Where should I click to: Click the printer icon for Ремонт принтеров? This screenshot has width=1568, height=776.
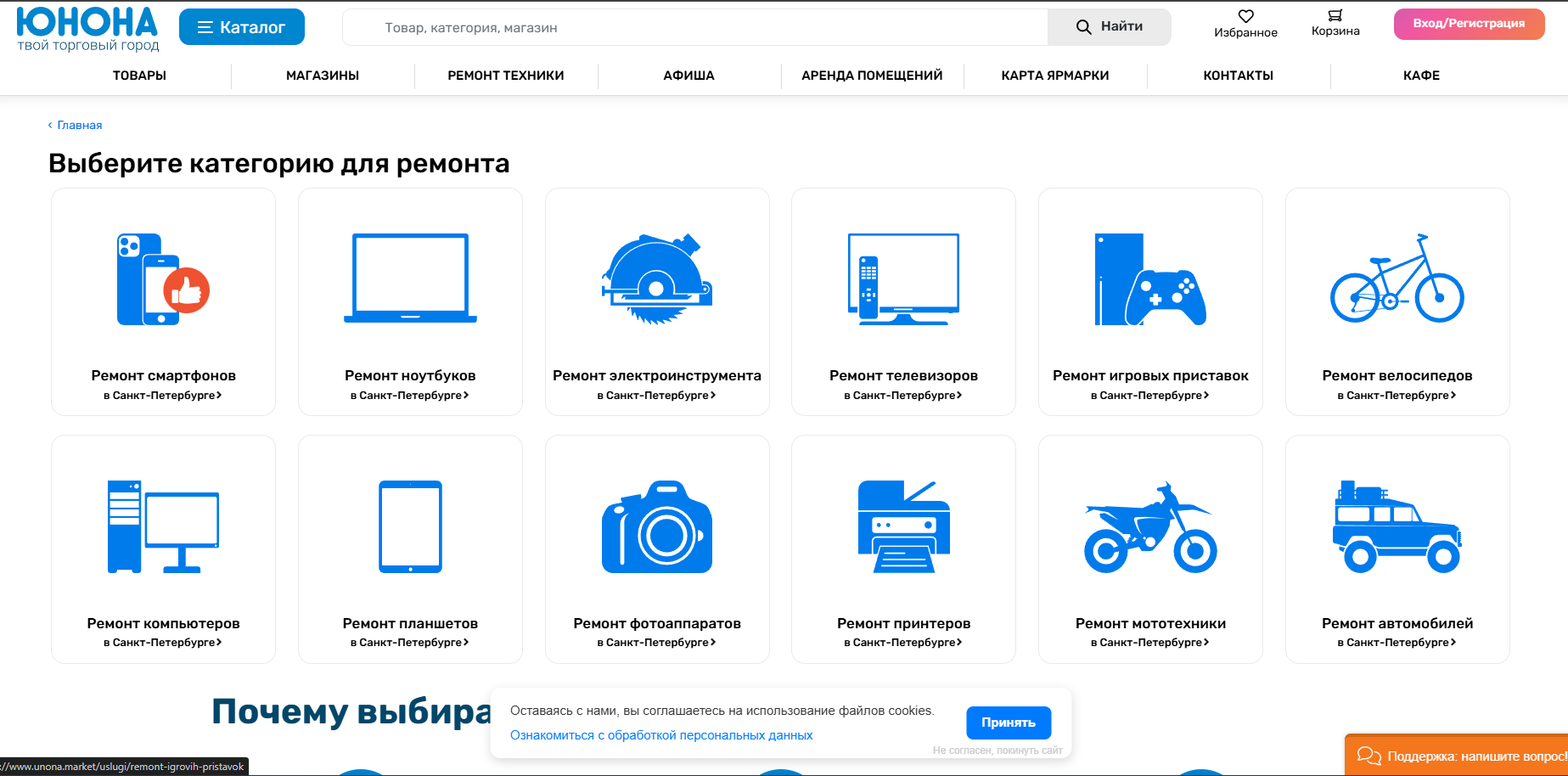[x=902, y=525]
